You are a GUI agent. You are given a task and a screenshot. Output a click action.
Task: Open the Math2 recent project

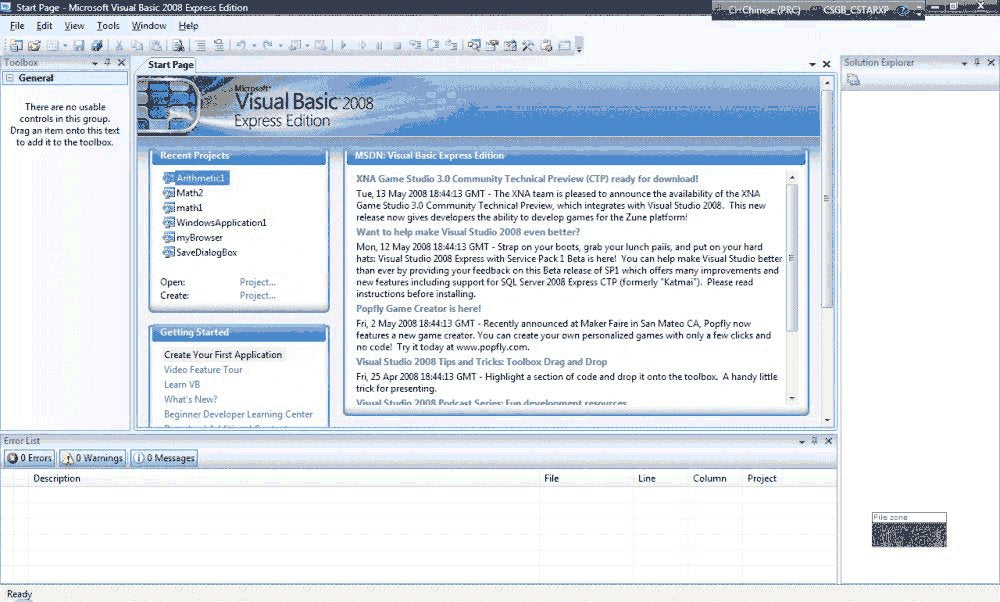(189, 193)
